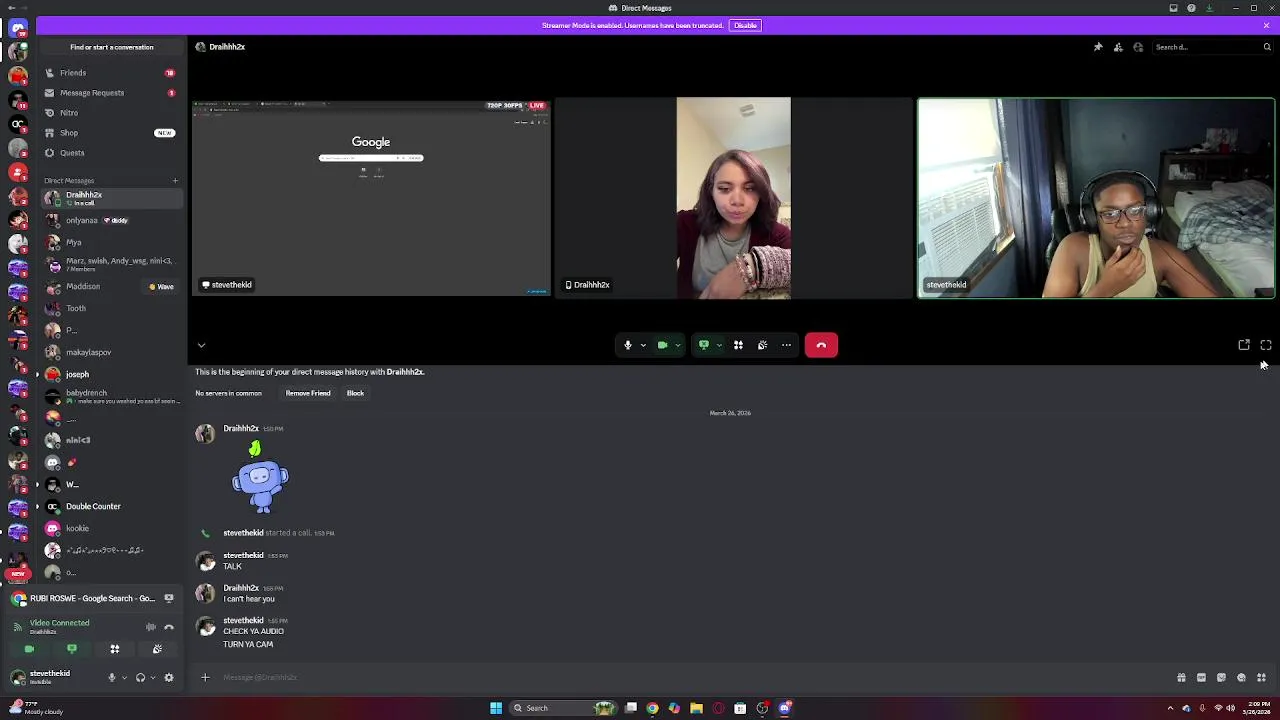The height and width of the screenshot is (720, 1280).
Task: Open Activities in the call controls bar
Action: tap(738, 345)
